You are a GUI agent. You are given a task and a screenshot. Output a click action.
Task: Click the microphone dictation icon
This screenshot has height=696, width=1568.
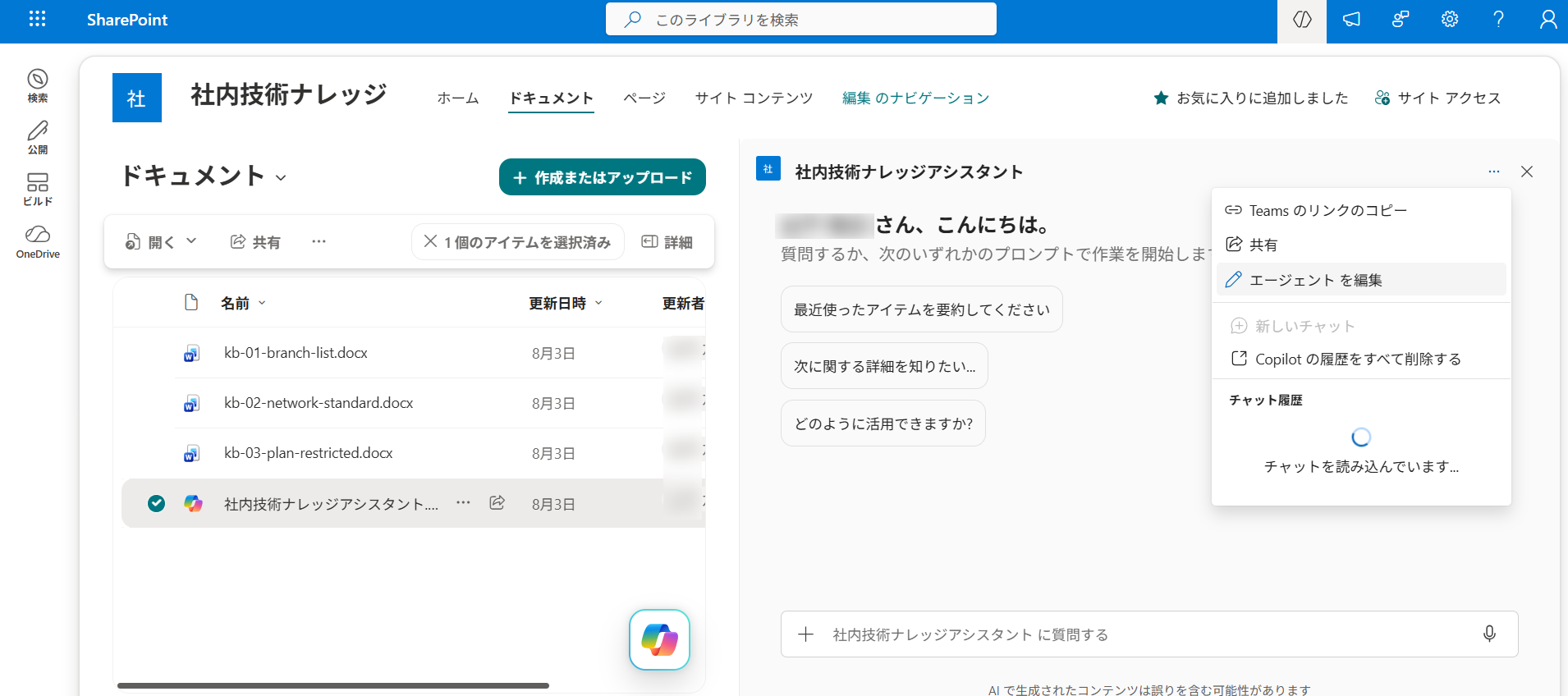[1489, 634]
